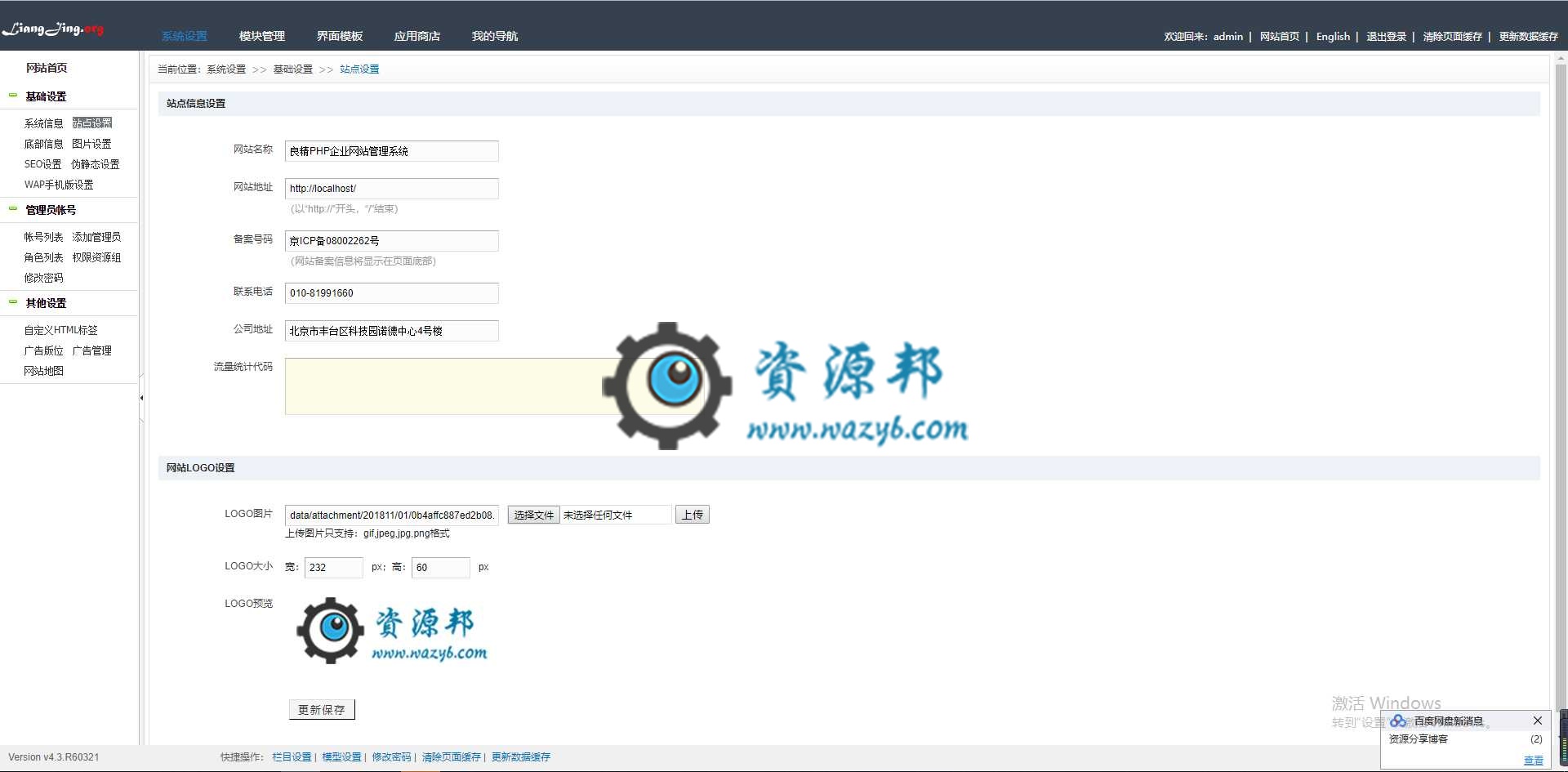Click 基础设置 in the breadcrumb
This screenshot has width=1568, height=772.
click(292, 69)
